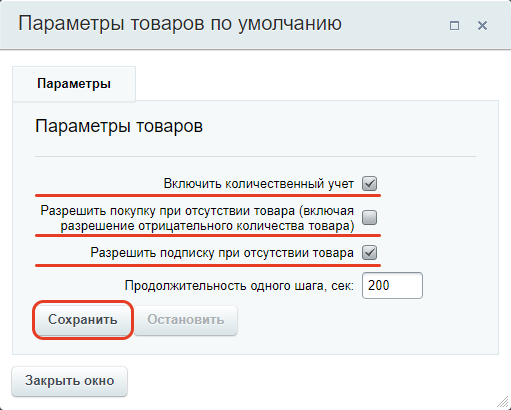
Task: Click the Продолжительность одного шага, сек label
Action: click(239, 286)
